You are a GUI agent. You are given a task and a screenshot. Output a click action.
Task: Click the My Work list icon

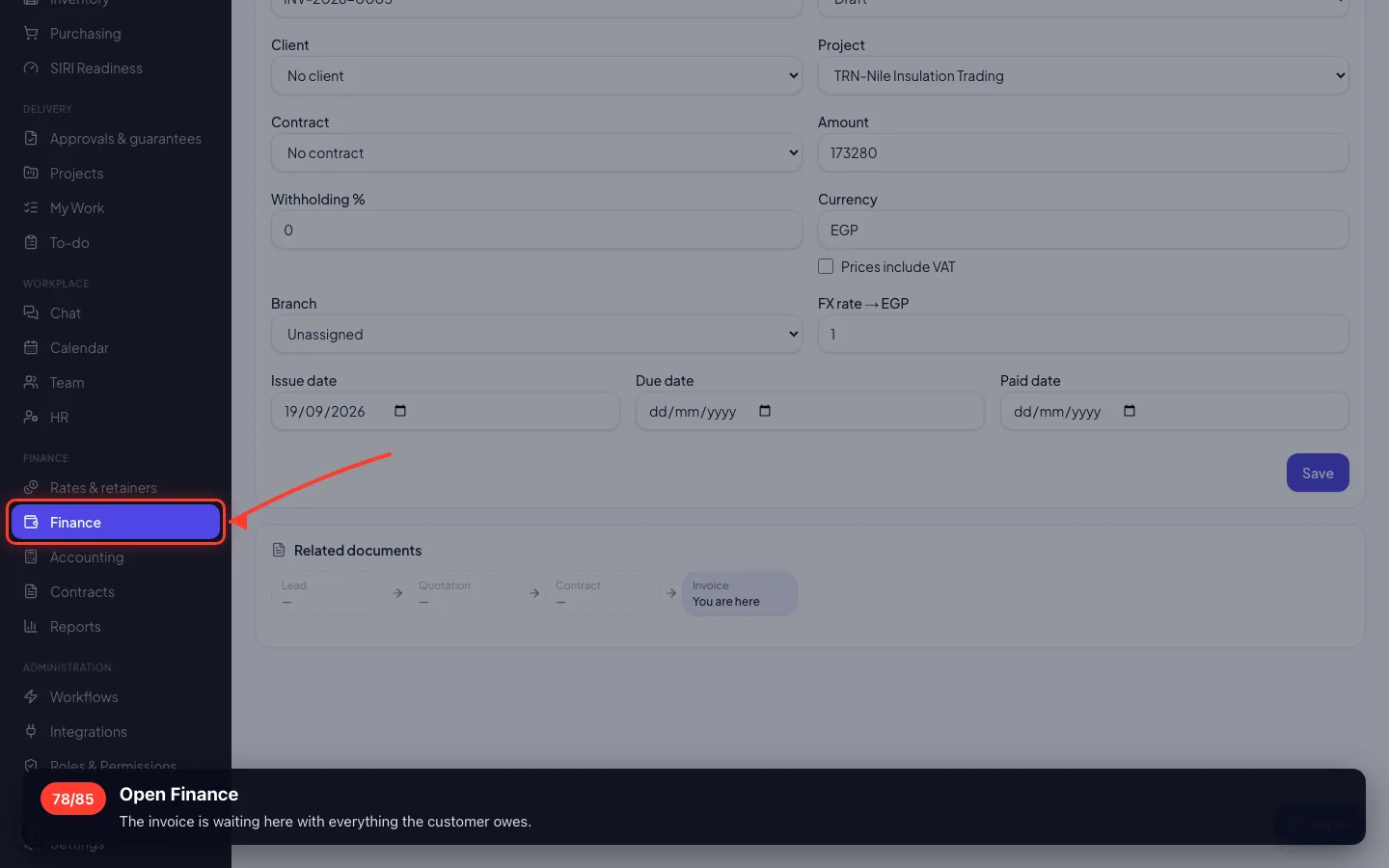tap(31, 208)
